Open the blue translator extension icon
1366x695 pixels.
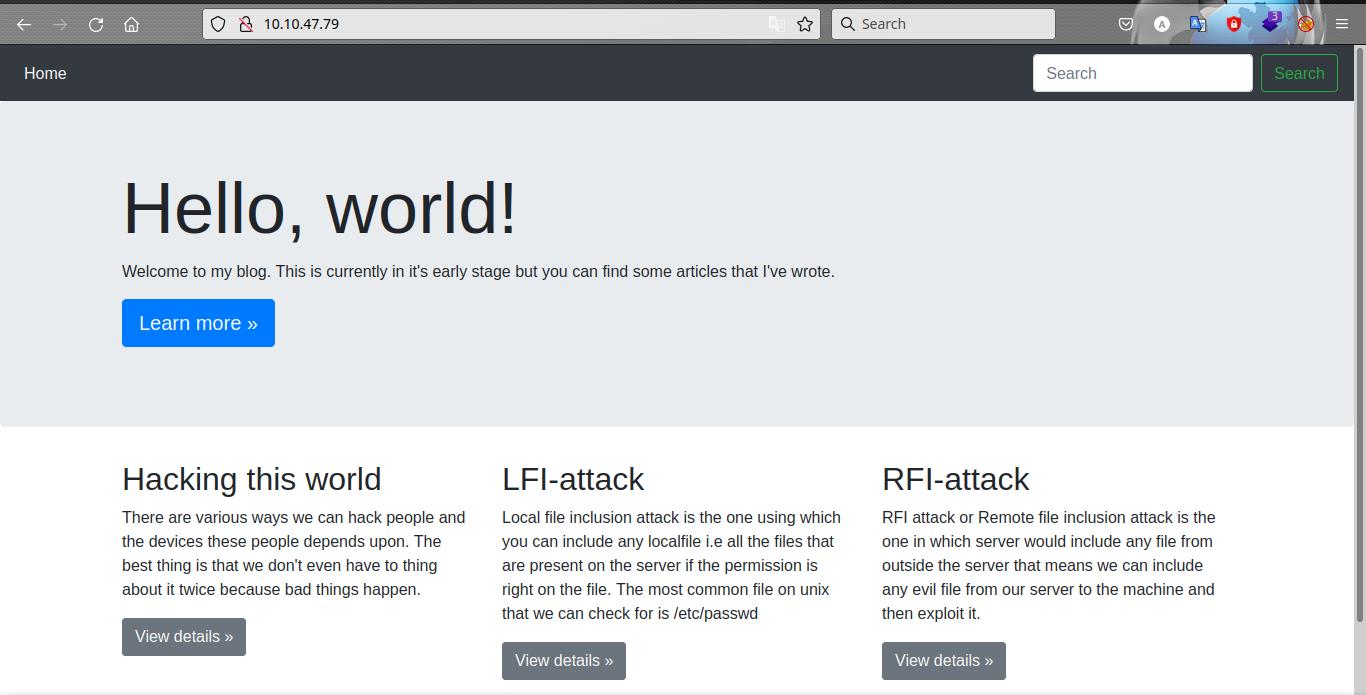point(1198,24)
